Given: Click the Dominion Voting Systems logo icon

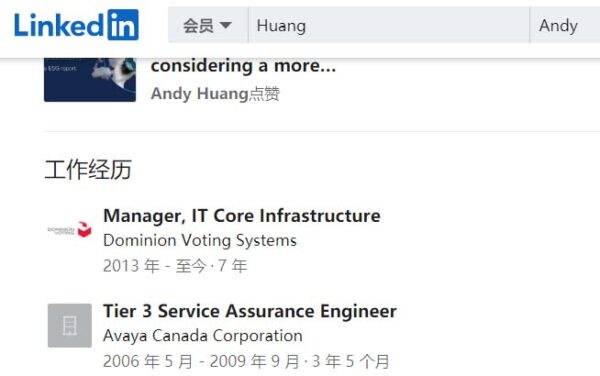Looking at the screenshot, I should (x=70, y=230).
